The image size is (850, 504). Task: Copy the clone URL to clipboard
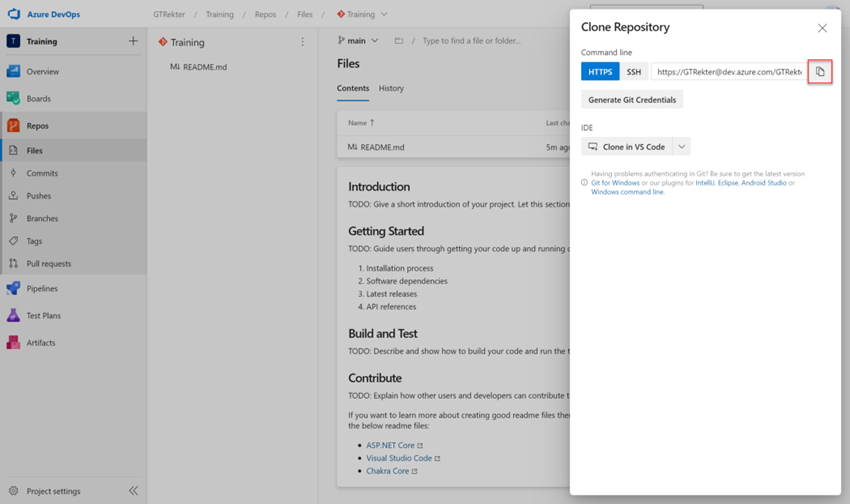coord(820,72)
